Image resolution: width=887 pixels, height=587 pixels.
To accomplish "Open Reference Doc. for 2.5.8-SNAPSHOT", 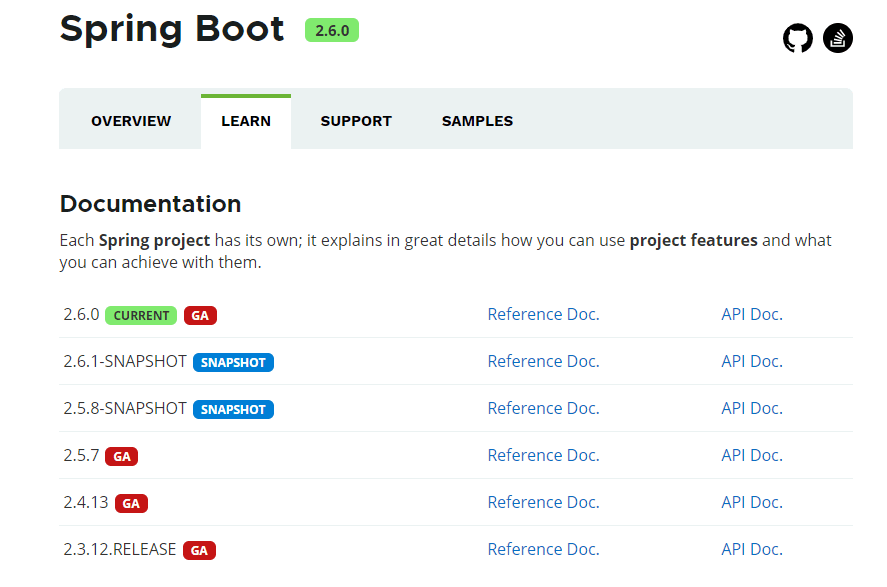I will coord(543,408).
